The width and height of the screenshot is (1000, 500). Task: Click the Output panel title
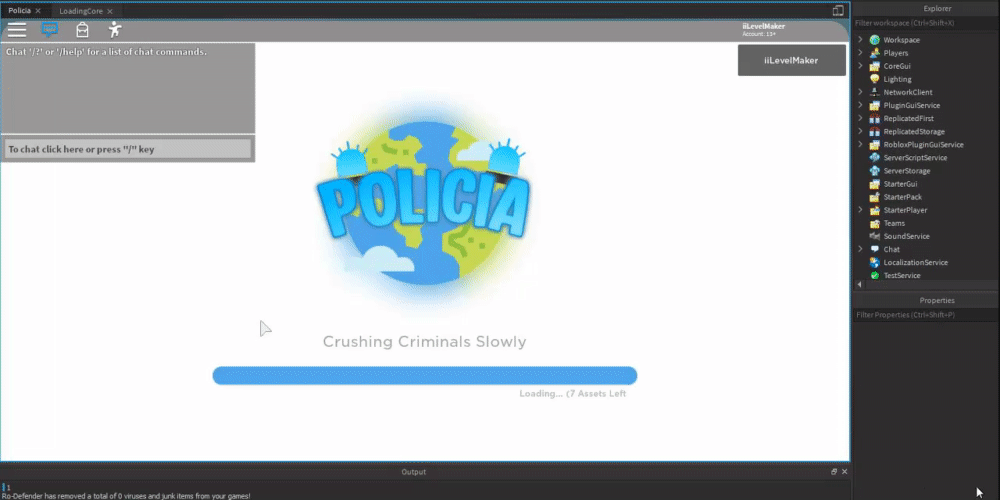tap(413, 471)
